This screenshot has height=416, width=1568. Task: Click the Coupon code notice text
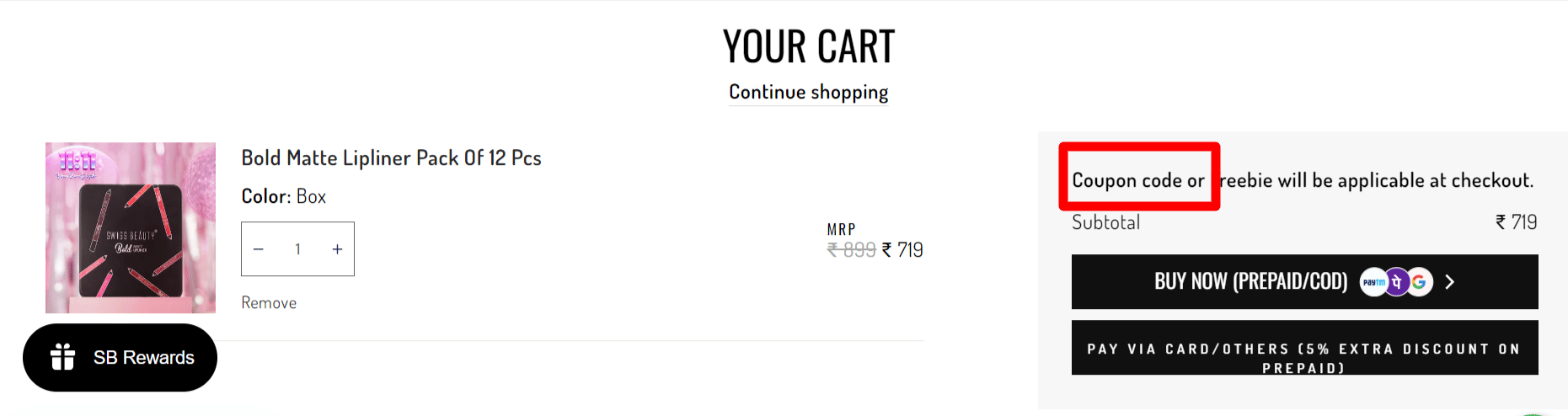point(1302,180)
